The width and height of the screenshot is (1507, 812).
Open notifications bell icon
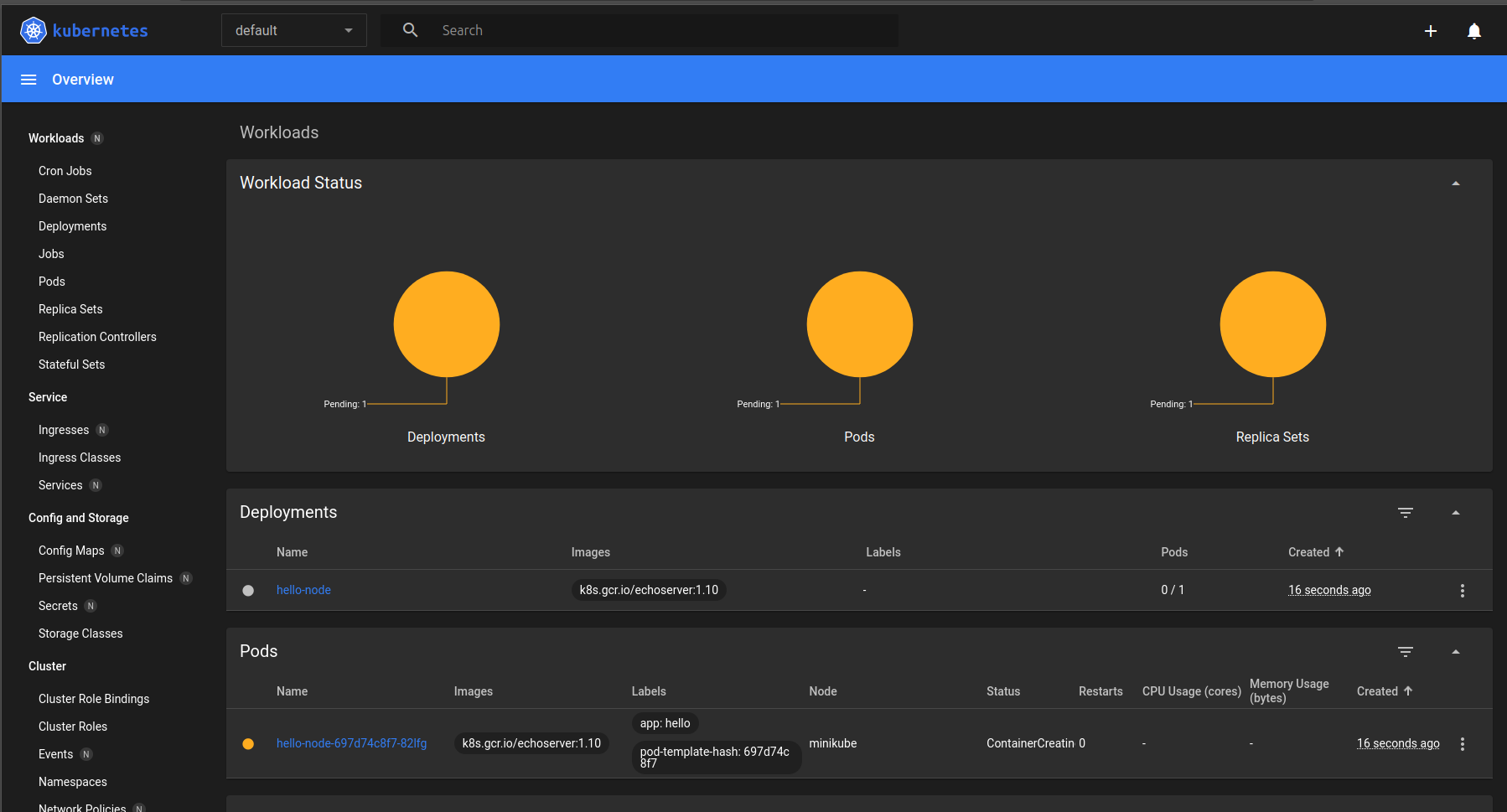click(1474, 31)
